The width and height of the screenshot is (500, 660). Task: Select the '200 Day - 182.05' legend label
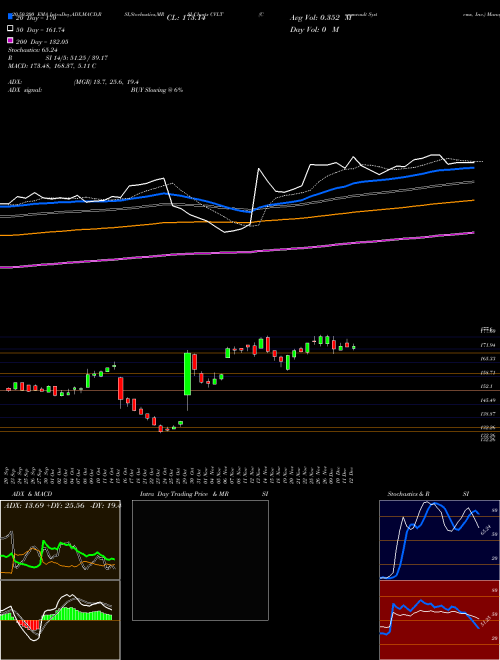point(42,42)
